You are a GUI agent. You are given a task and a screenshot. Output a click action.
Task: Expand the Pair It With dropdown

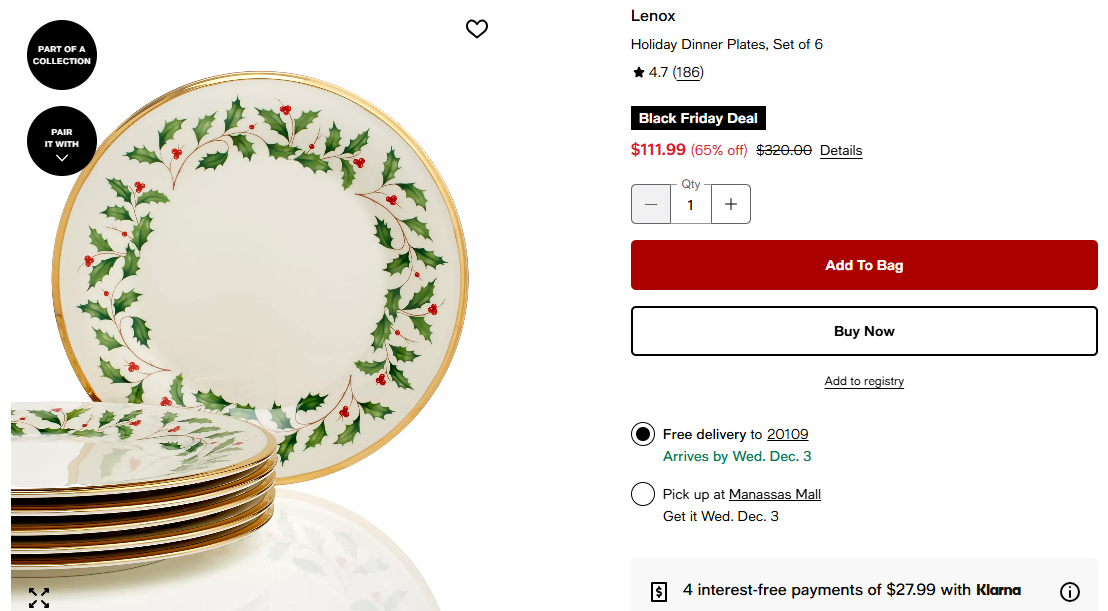point(62,141)
